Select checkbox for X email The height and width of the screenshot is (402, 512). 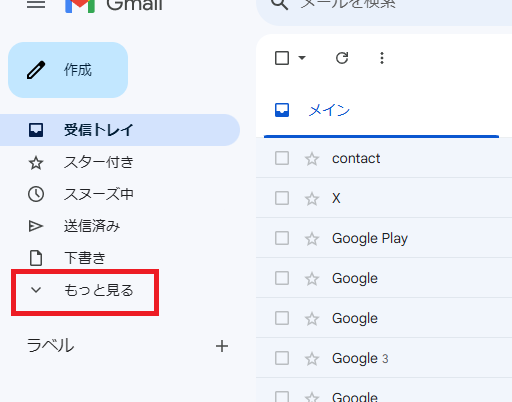[x=282, y=198]
